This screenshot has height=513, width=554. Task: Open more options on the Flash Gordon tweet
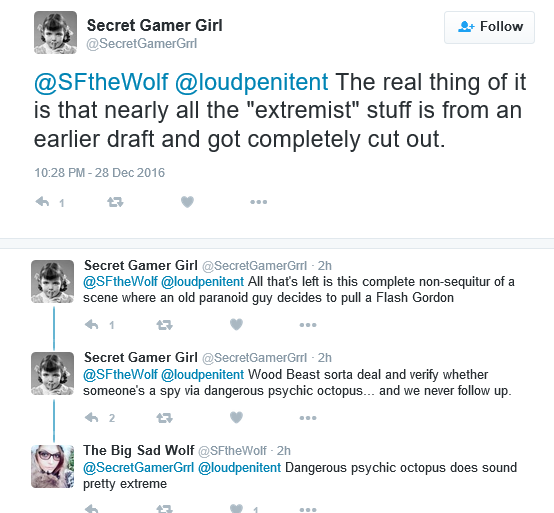point(308,325)
